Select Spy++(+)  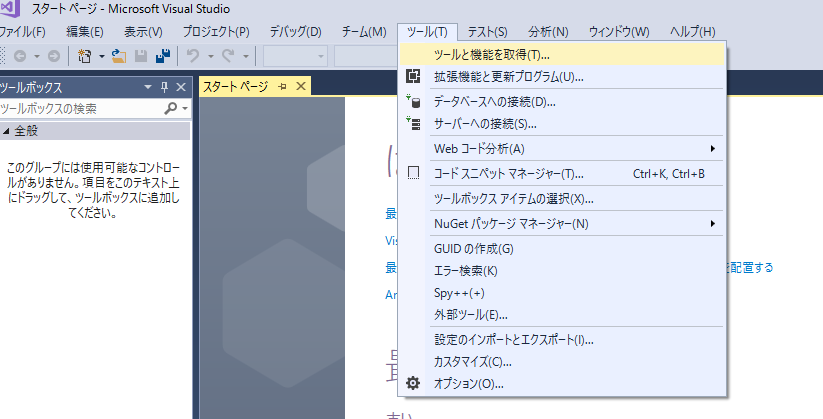pos(562,293)
